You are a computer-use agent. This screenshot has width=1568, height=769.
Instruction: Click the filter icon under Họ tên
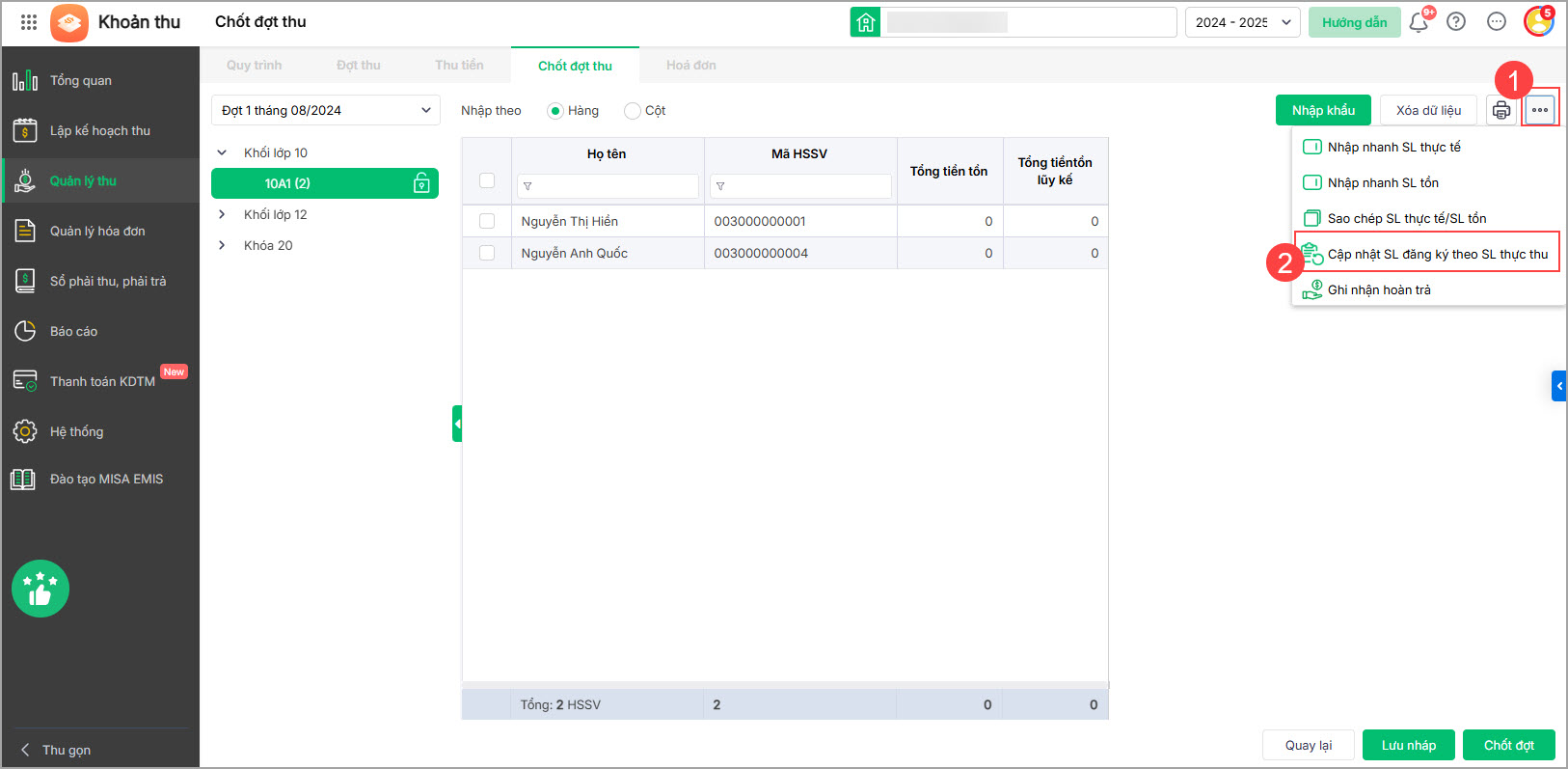click(527, 186)
